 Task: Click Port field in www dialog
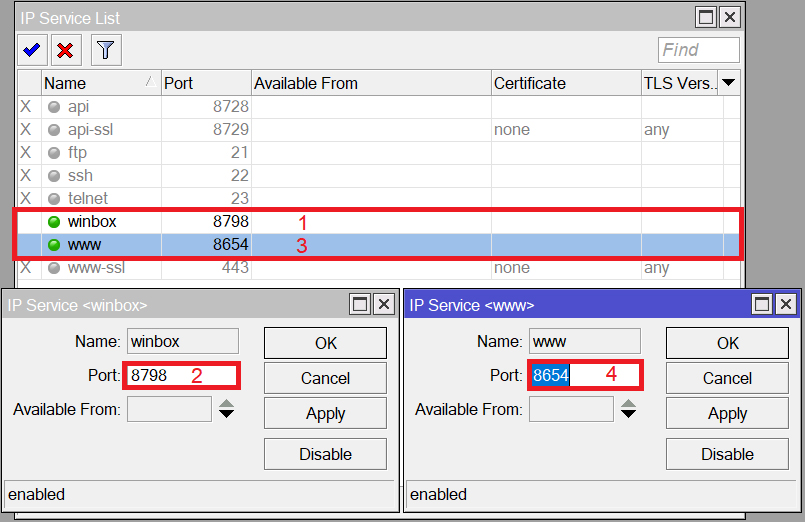[x=585, y=376]
